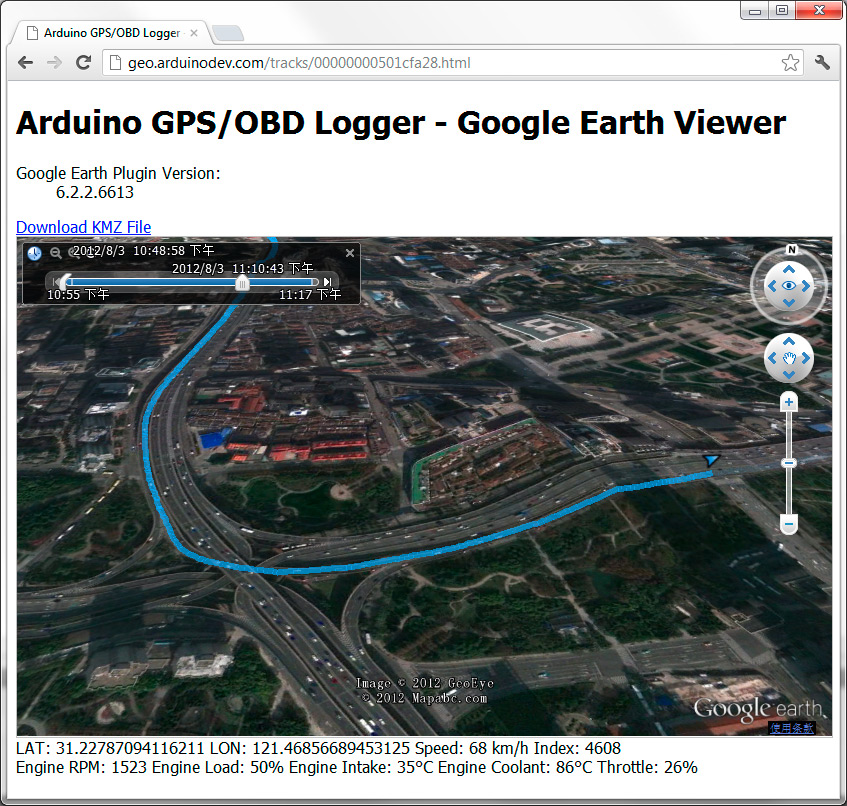The width and height of the screenshot is (847, 806).
Task: Click the LON 121.46856689453125 readout
Action: (310, 748)
